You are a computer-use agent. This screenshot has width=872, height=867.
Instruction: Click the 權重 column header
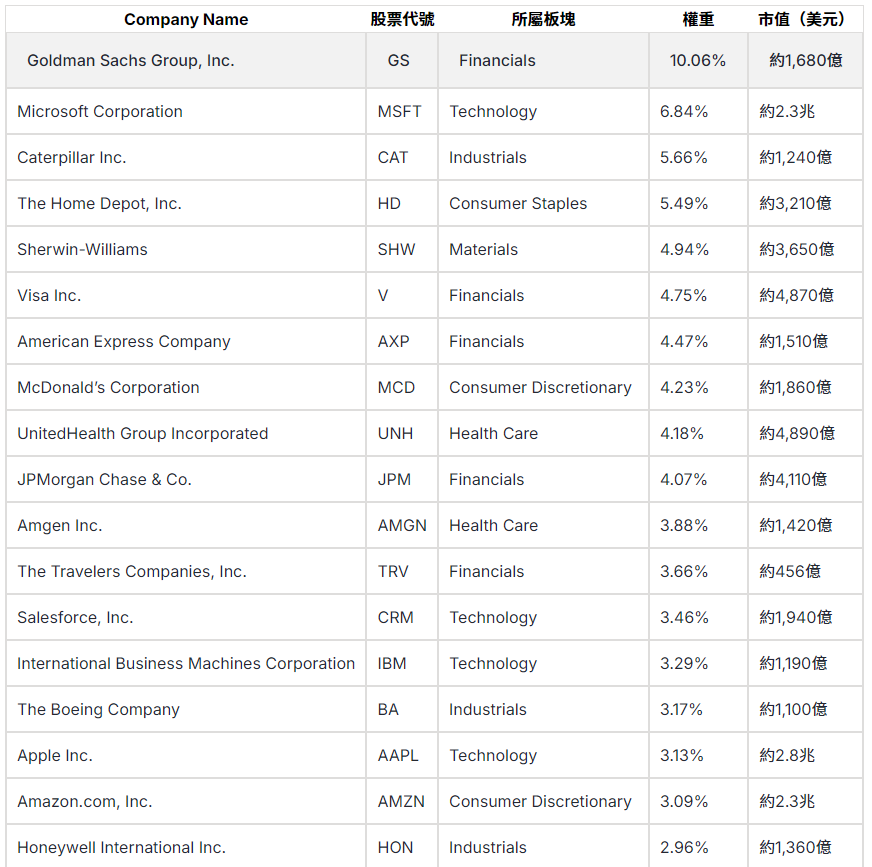tap(698, 19)
